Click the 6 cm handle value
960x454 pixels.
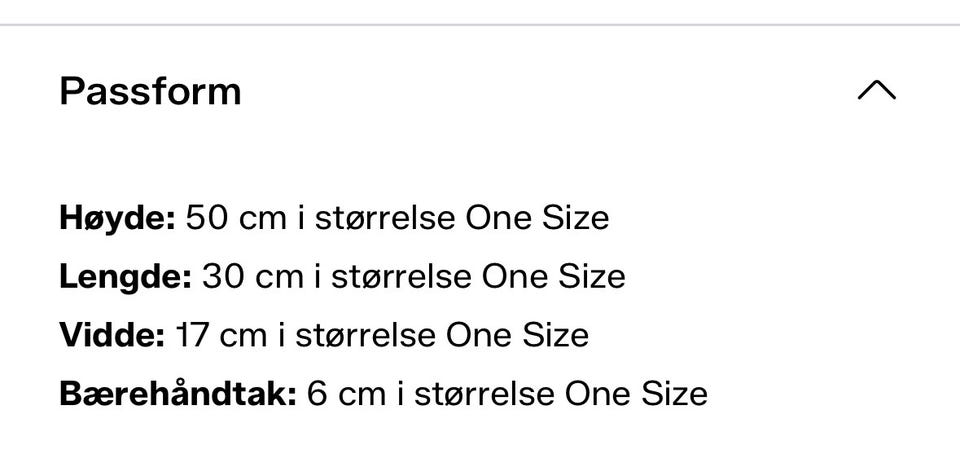pyautogui.click(x=347, y=393)
